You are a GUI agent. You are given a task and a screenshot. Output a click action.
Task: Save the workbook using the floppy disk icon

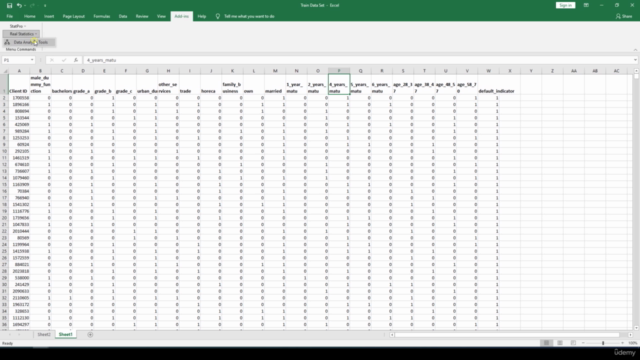[9, 5]
